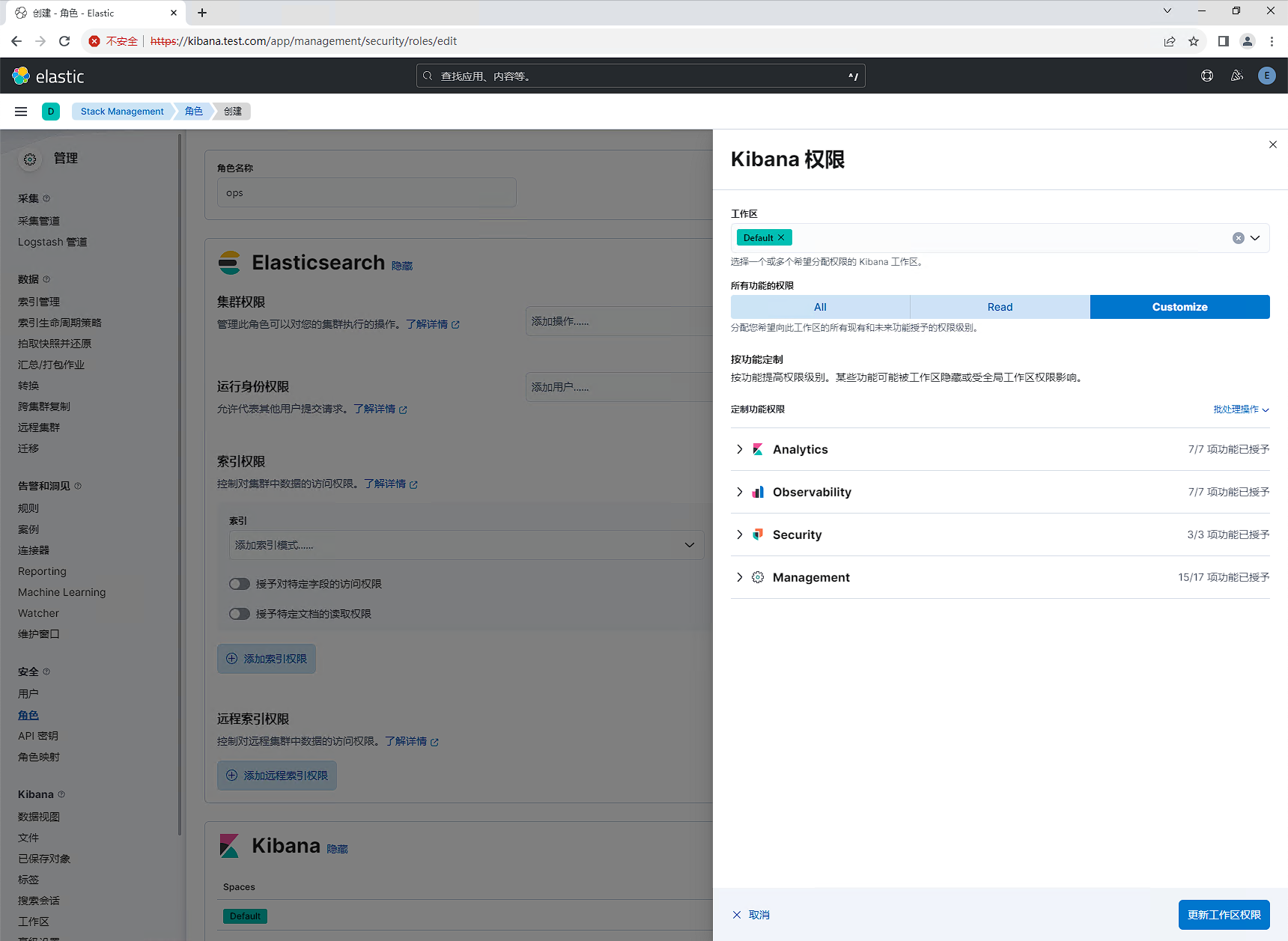1288x941 pixels.
Task: Click the 管理 gear icon in sidebar
Action: tap(30, 159)
